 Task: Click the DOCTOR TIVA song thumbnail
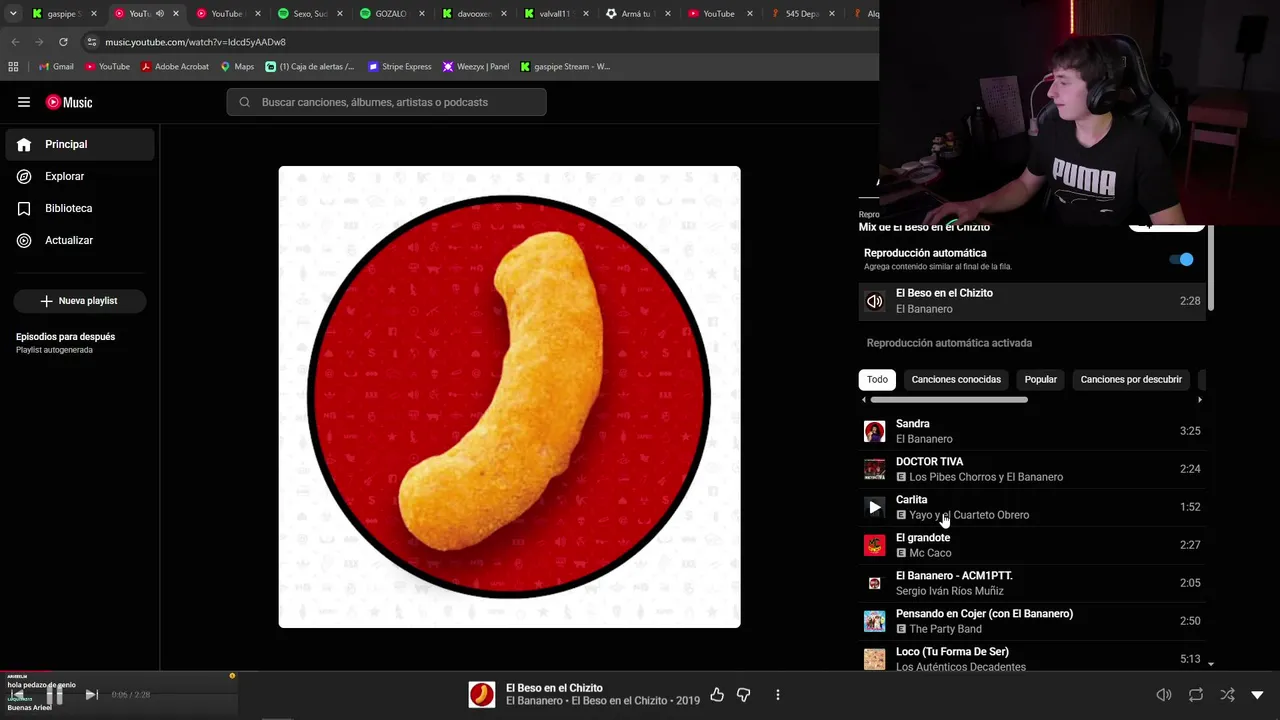[875, 469]
